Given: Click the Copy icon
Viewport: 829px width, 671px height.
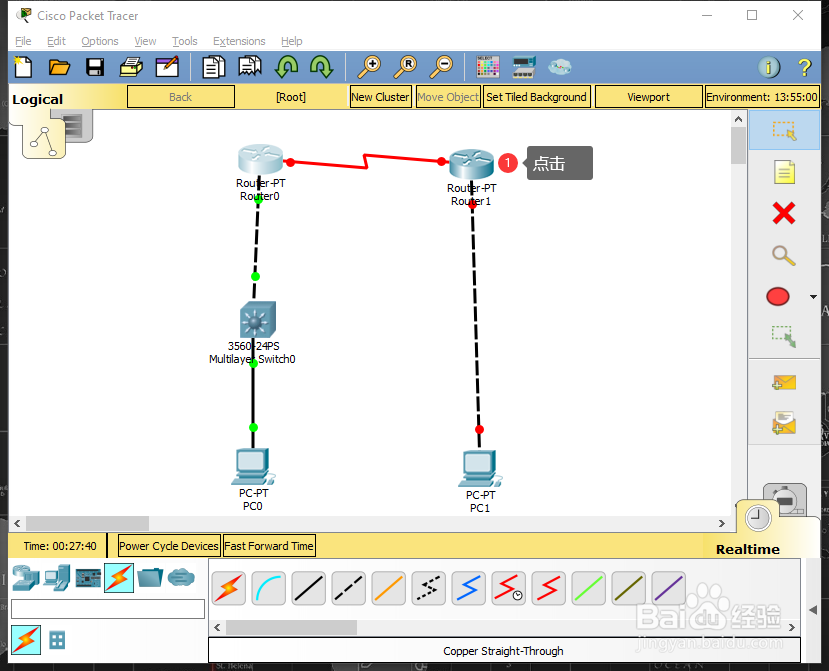Looking at the screenshot, I should pos(214,67).
